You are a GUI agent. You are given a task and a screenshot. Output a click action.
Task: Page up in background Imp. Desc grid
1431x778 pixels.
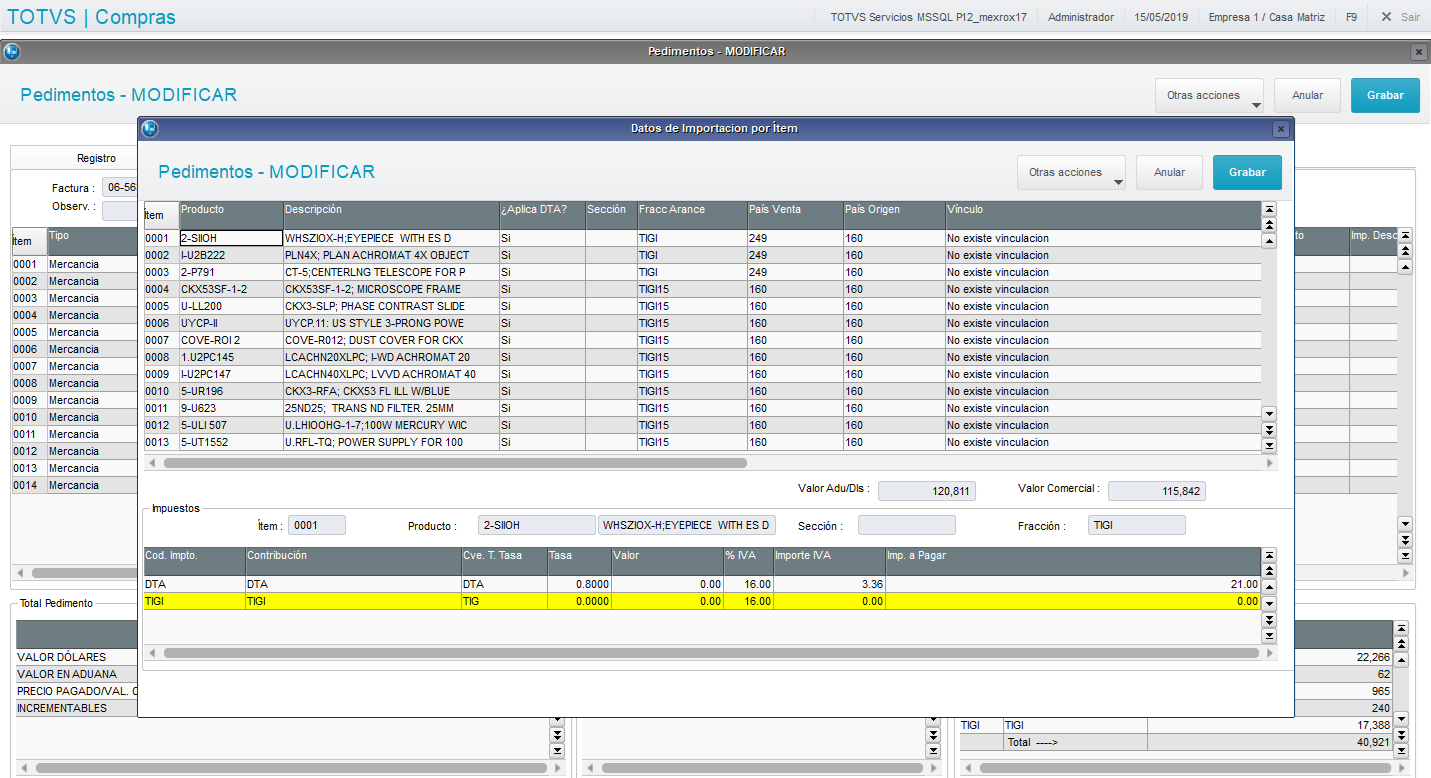point(1405,251)
